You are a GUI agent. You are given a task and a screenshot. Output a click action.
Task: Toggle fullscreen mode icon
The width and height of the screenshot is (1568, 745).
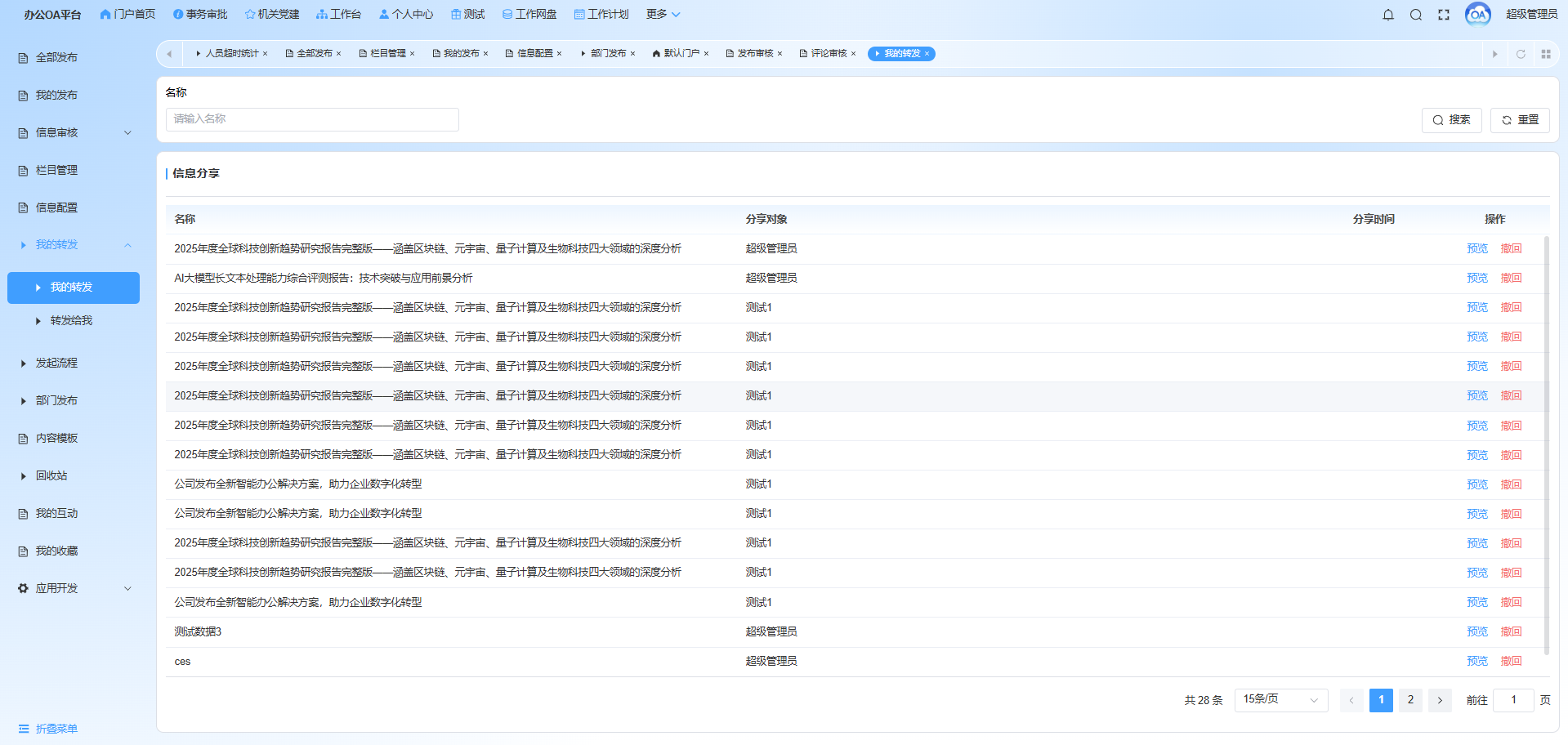tap(1444, 15)
